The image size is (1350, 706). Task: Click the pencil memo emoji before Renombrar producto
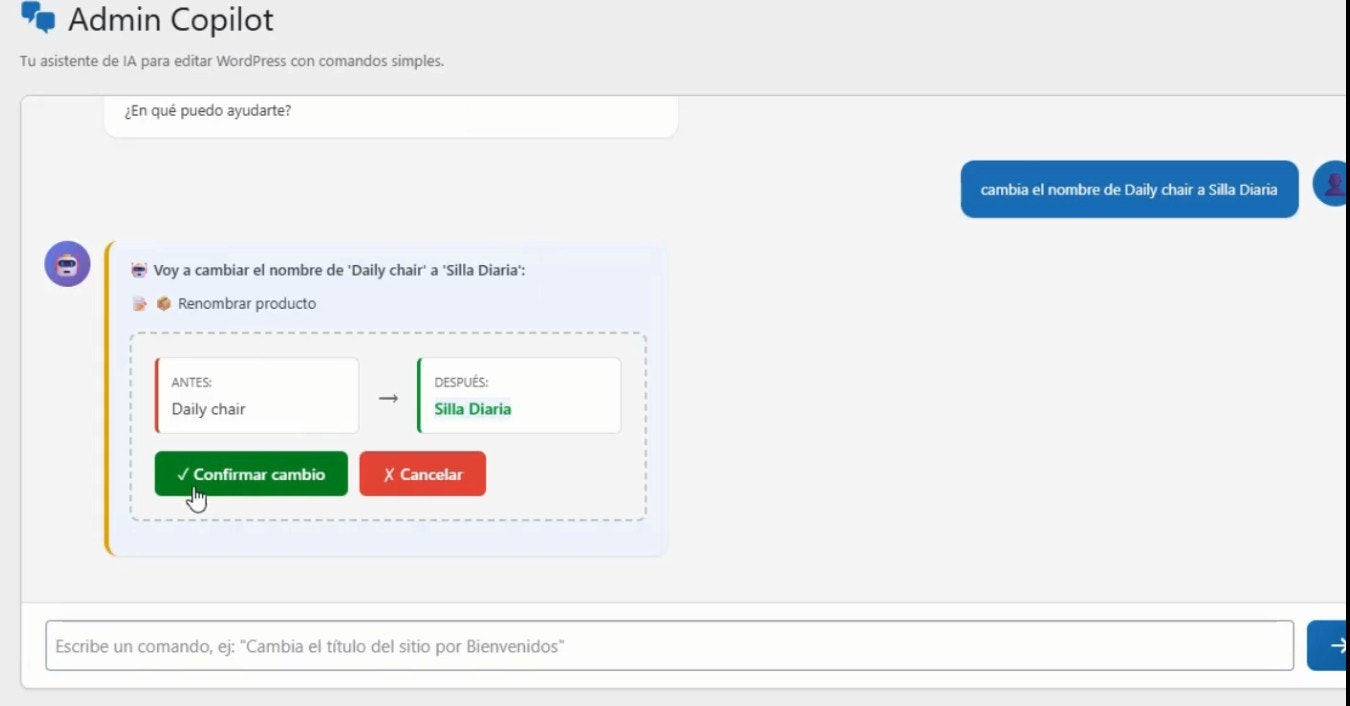pos(140,303)
